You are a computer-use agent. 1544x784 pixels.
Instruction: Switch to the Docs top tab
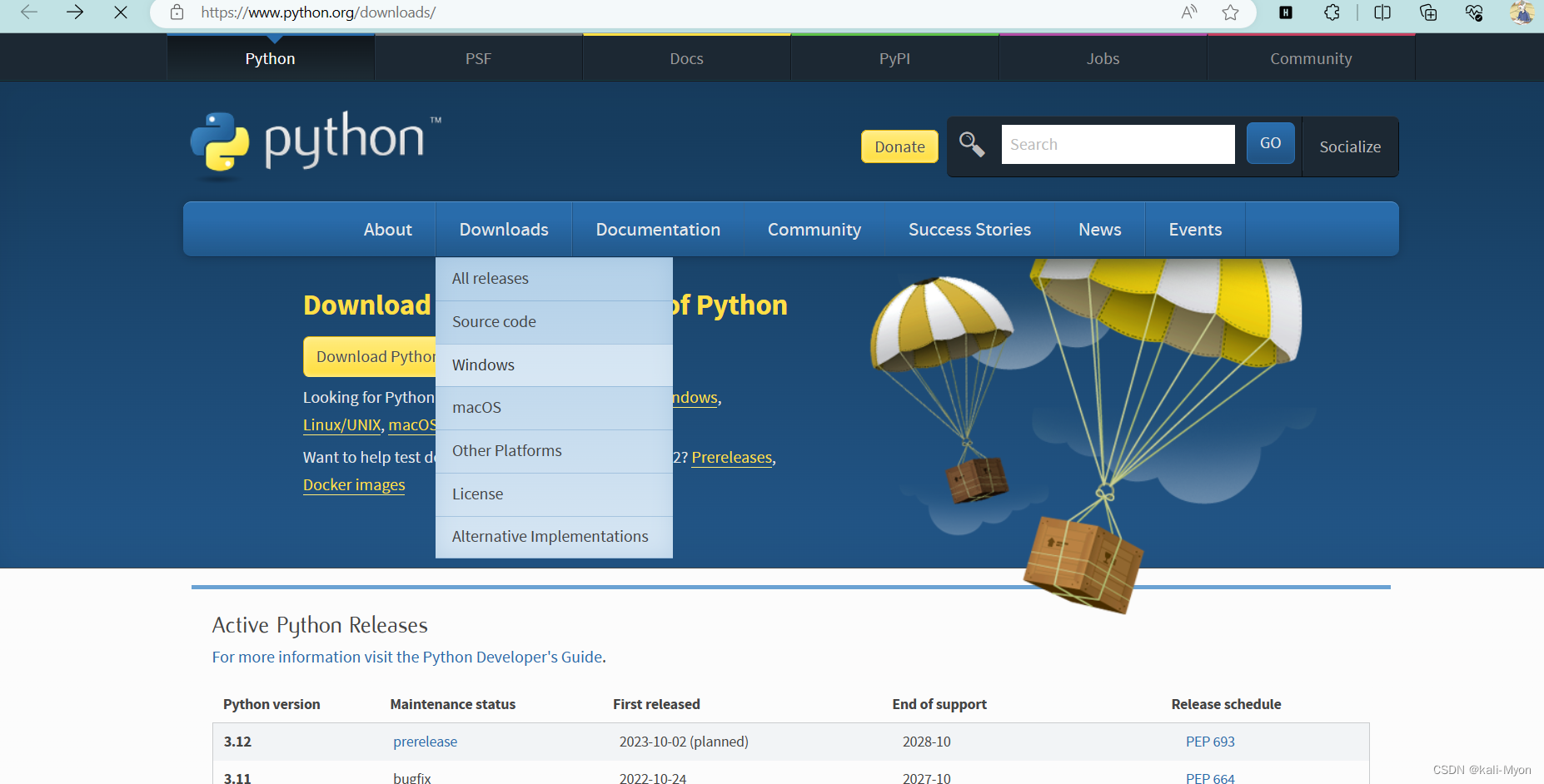click(x=687, y=58)
